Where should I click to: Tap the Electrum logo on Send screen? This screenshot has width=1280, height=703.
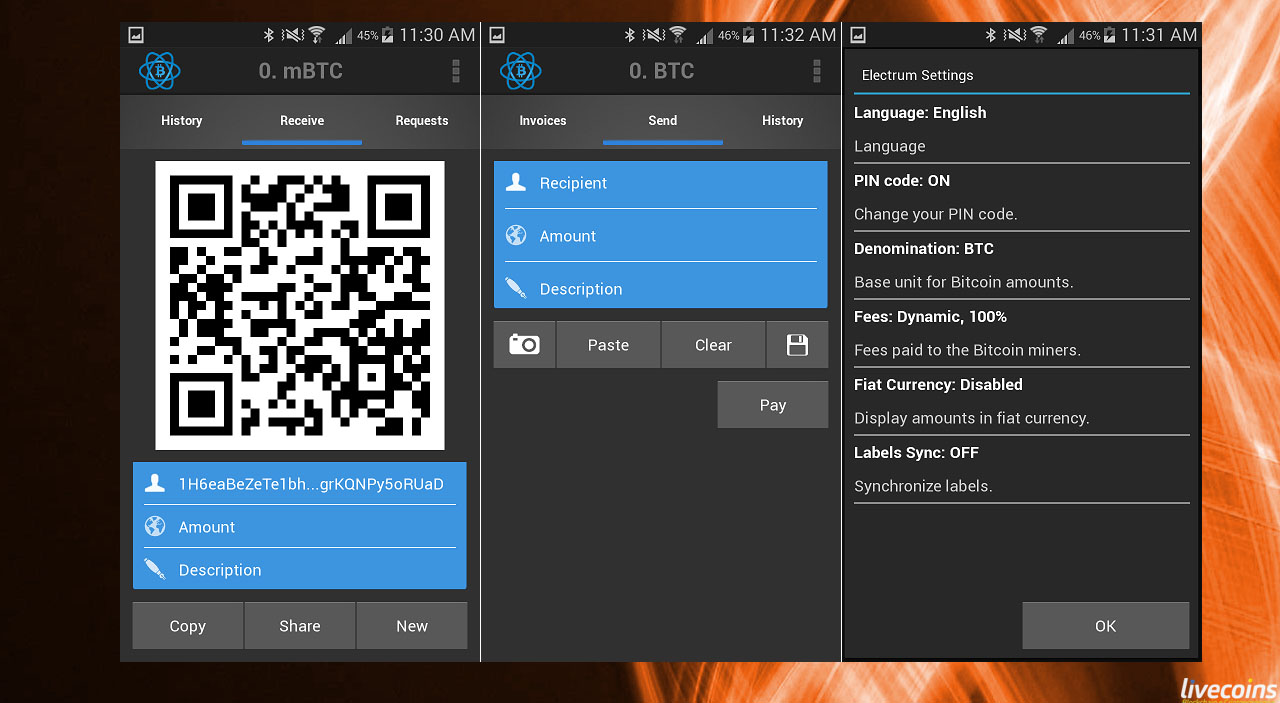pos(520,71)
